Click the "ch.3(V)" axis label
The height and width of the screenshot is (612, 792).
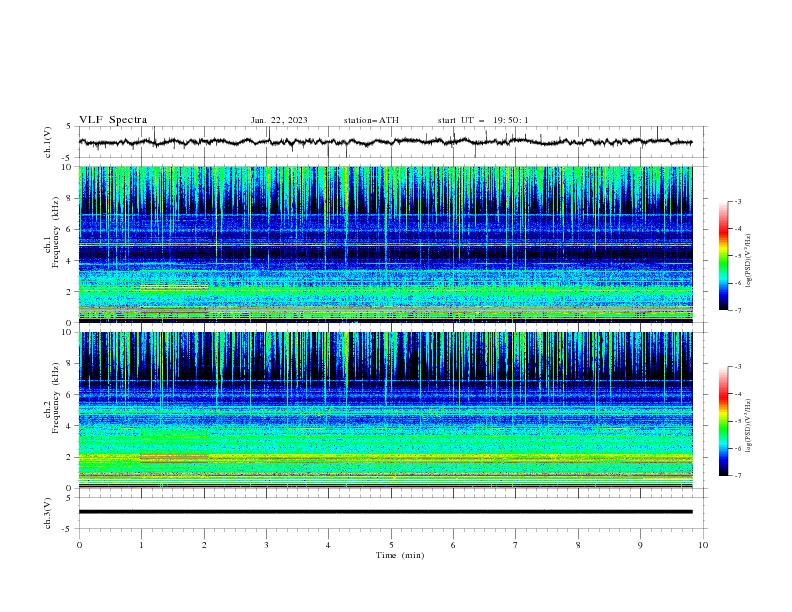[x=48, y=513]
